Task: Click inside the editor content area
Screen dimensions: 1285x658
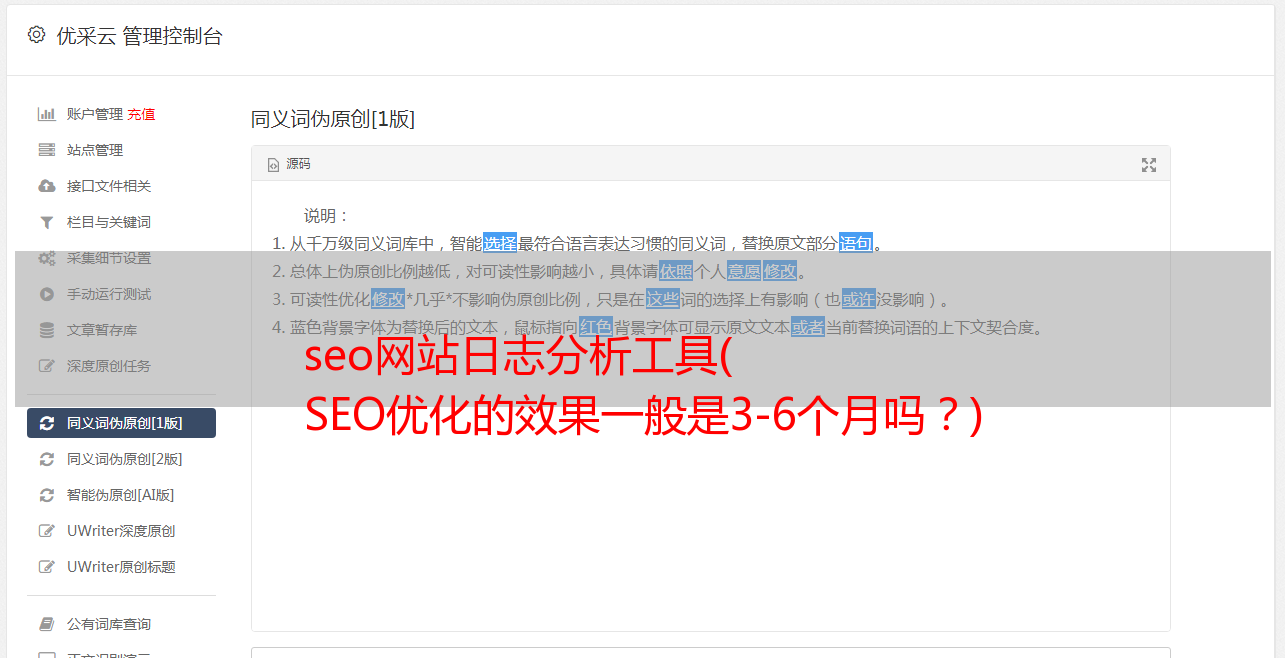Action: tap(710, 480)
